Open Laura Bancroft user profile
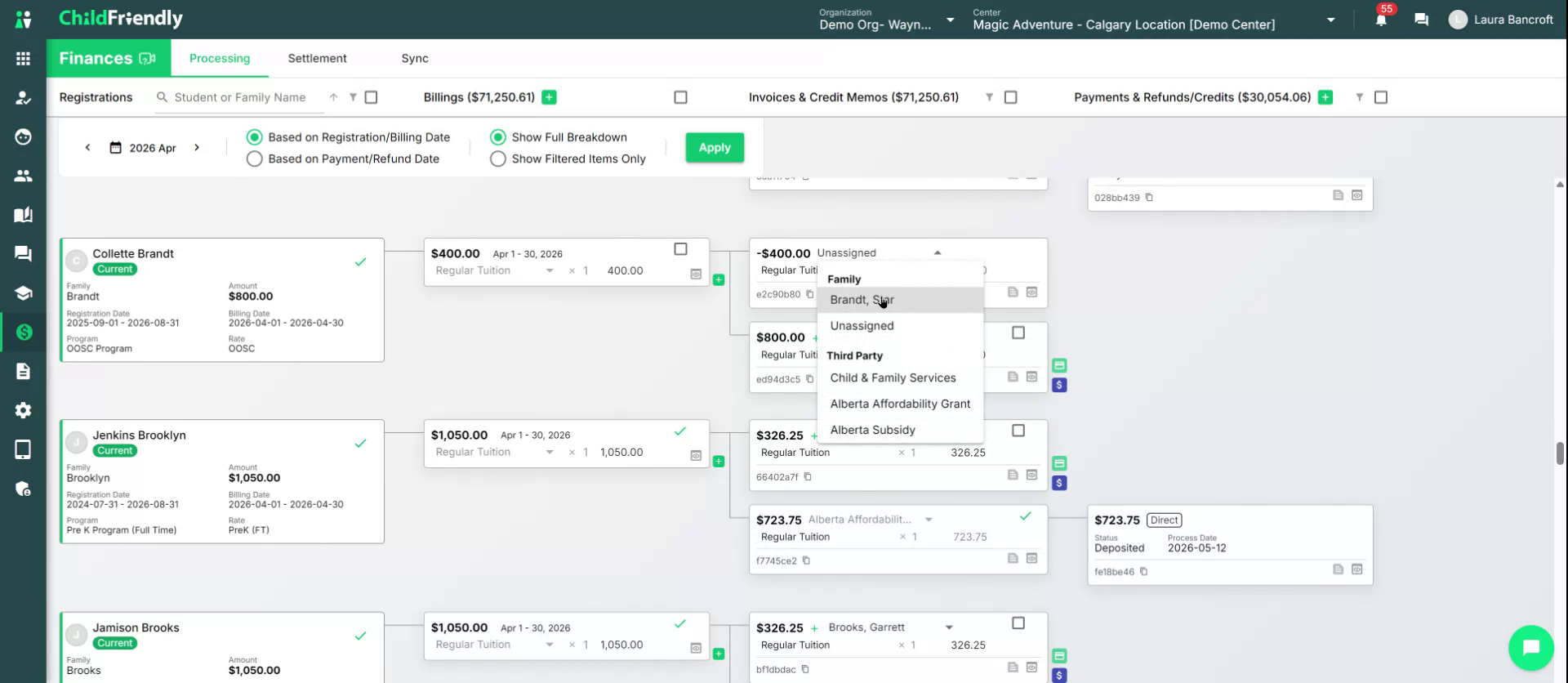This screenshot has width=1568, height=683. (1501, 20)
